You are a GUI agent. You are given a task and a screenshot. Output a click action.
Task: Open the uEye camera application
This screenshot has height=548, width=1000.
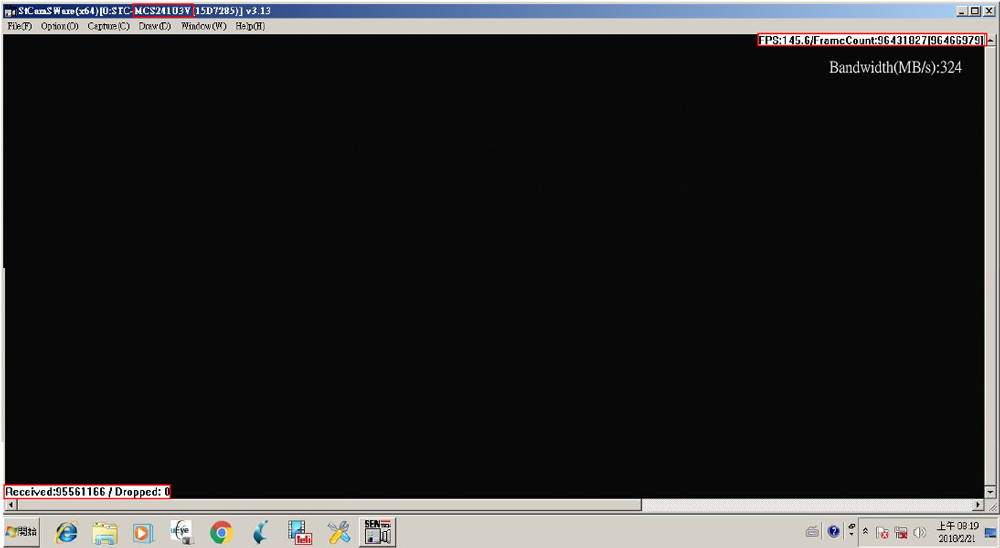181,532
